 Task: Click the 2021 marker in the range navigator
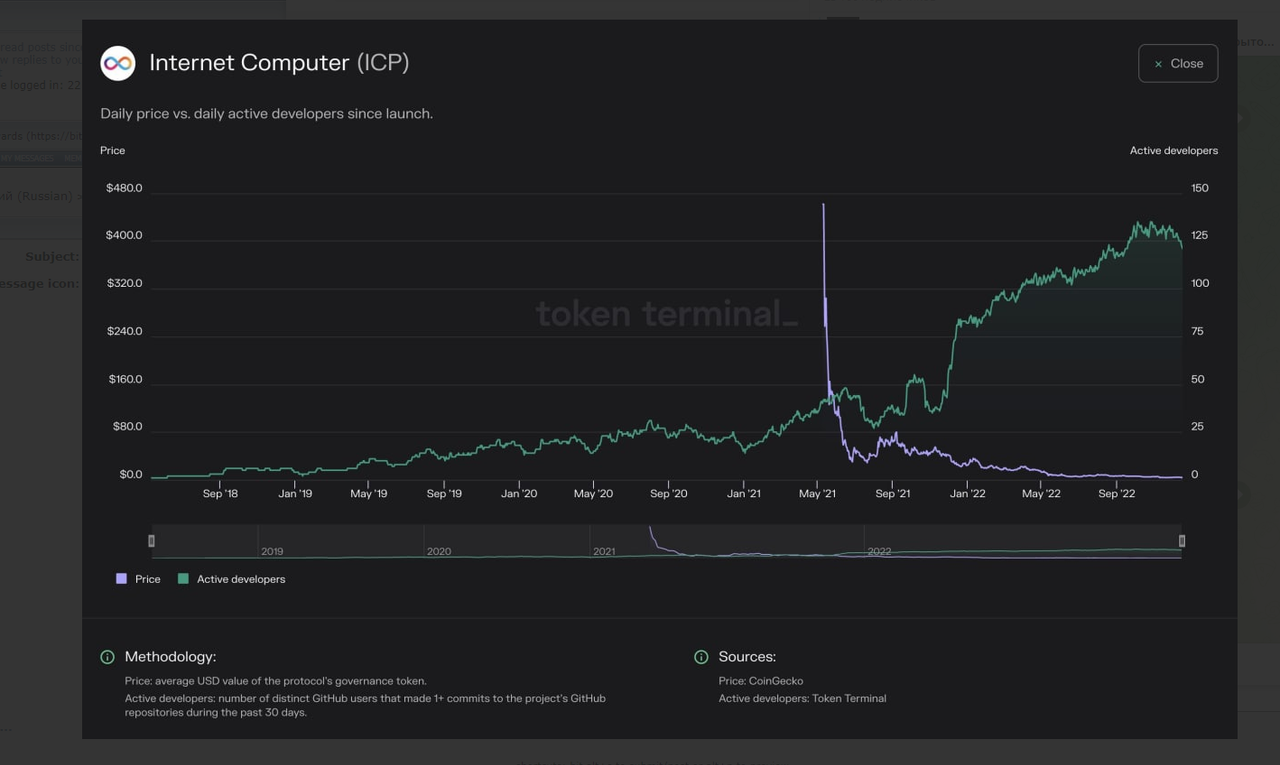point(604,552)
